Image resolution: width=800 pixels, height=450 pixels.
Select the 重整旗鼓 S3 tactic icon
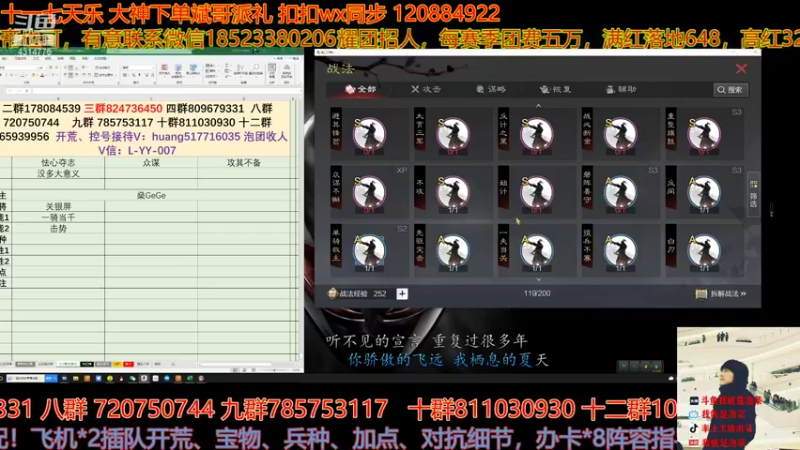point(704,135)
